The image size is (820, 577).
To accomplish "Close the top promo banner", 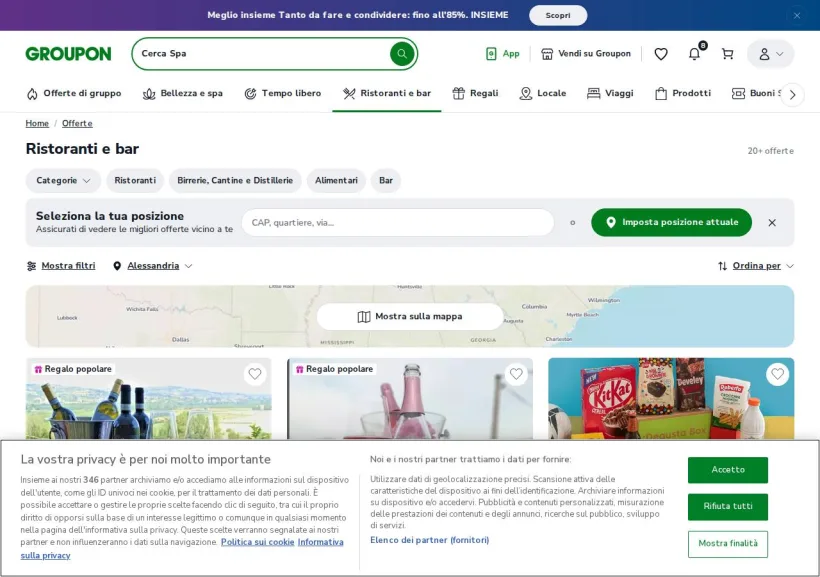I will [796, 15].
